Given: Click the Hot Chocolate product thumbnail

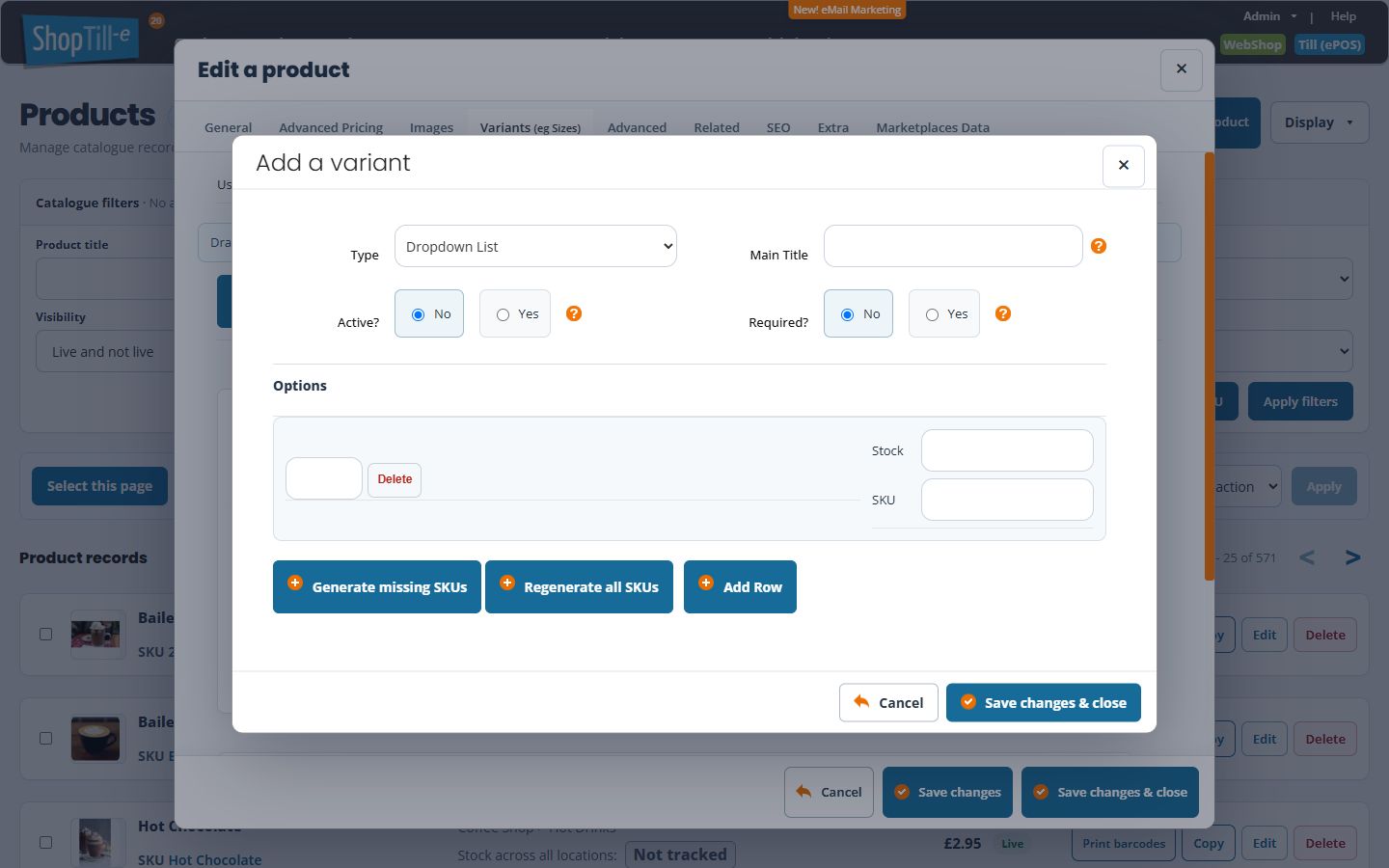Looking at the screenshot, I should tap(97, 842).
